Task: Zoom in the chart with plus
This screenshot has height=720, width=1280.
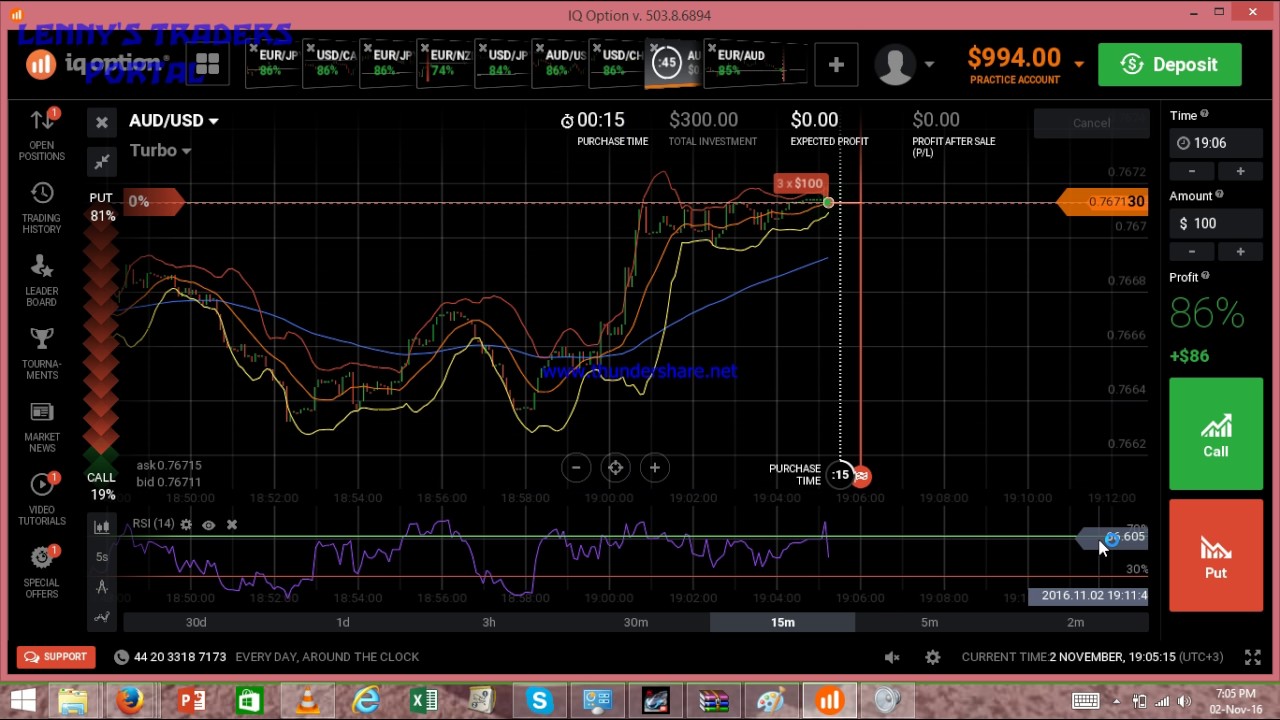Action: pos(654,467)
